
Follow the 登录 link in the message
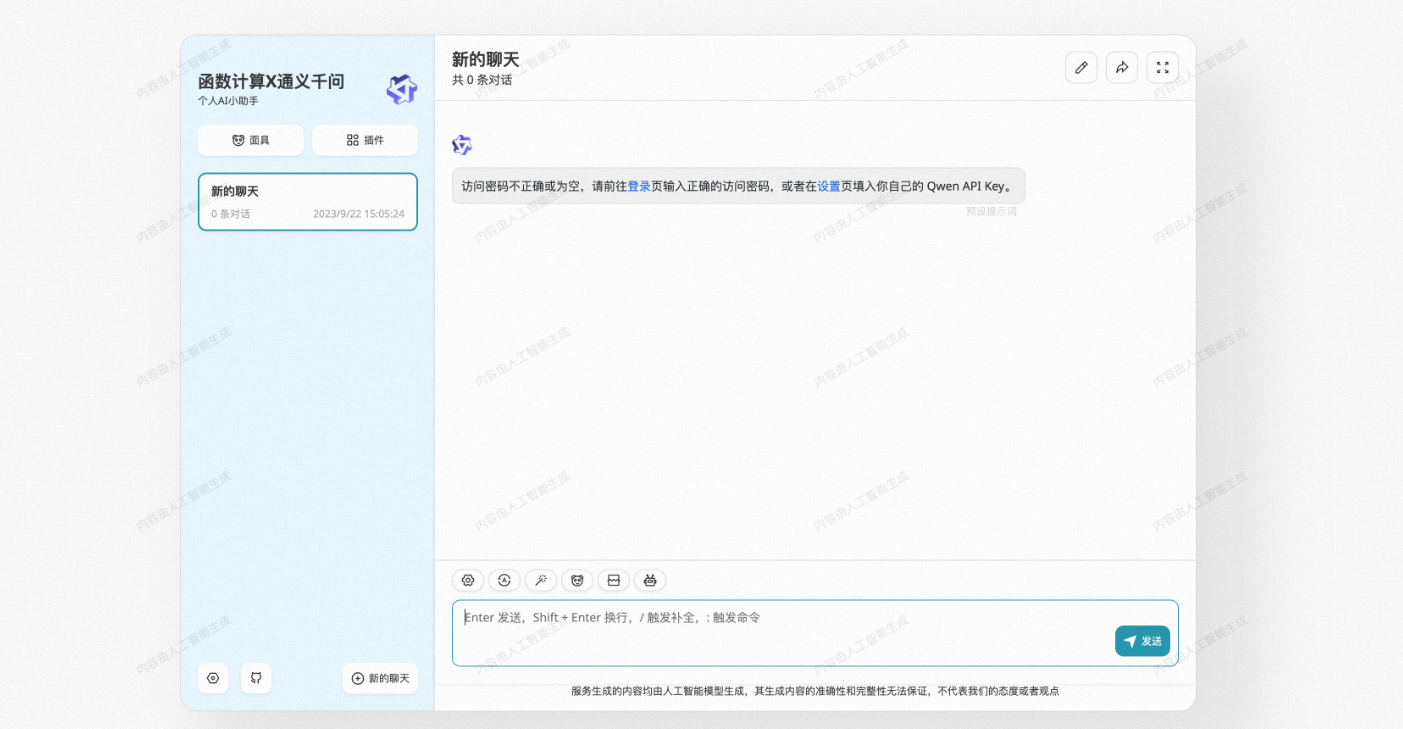(639, 186)
